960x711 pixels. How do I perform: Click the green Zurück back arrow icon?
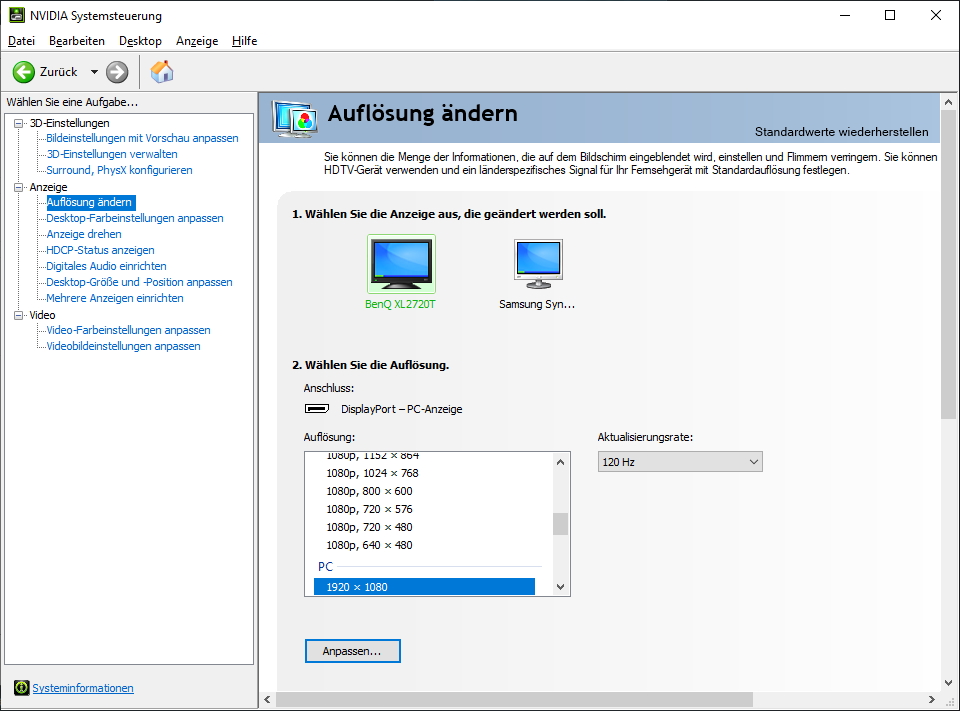[x=24, y=72]
